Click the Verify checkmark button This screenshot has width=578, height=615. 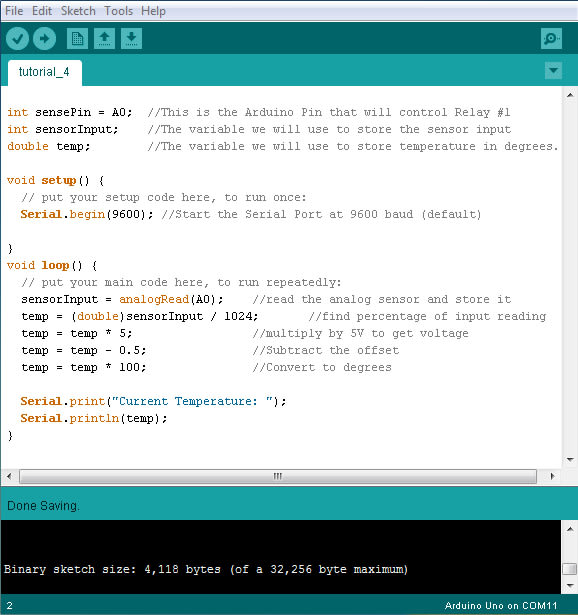(17, 38)
